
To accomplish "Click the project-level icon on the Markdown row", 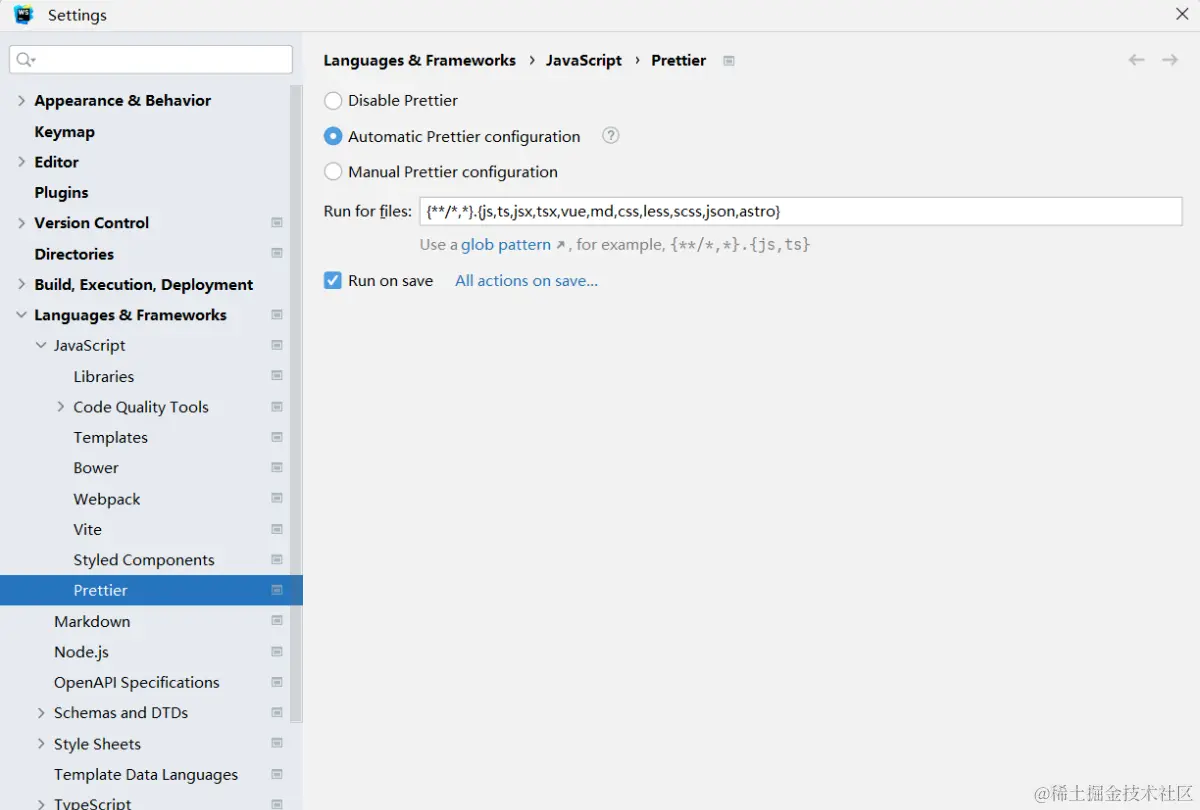I will tap(277, 621).
